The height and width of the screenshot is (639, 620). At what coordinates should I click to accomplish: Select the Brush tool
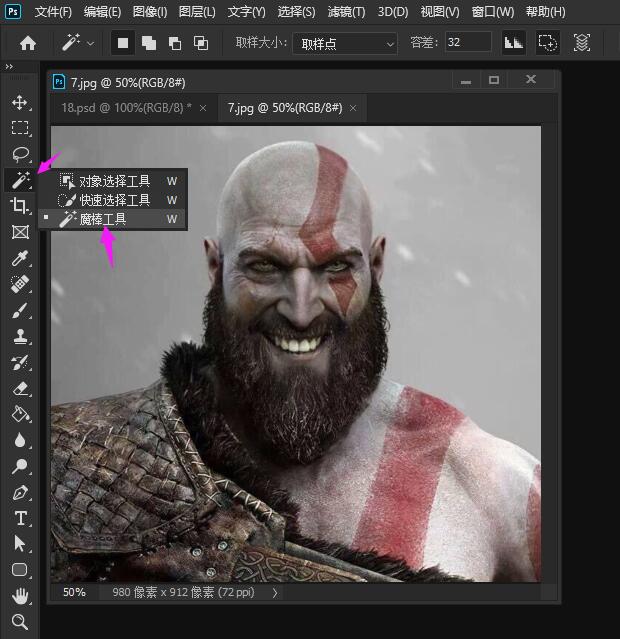point(20,310)
